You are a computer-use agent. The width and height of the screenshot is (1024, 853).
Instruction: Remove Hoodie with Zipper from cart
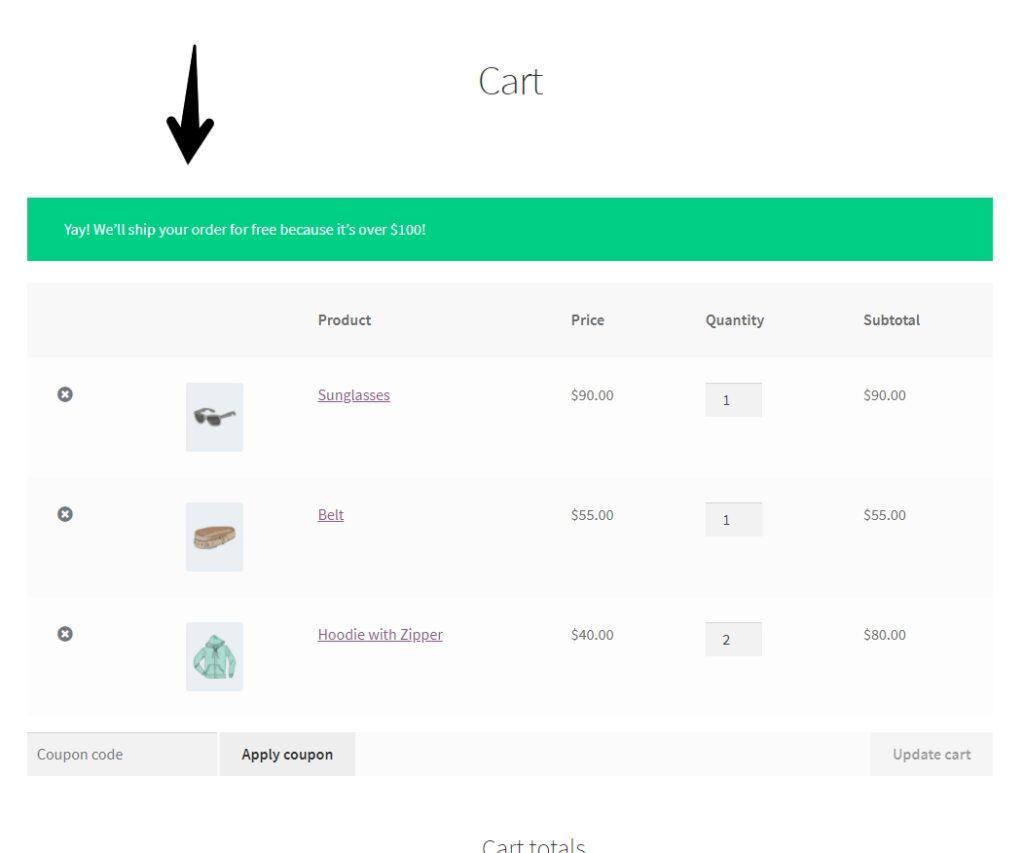coord(65,634)
